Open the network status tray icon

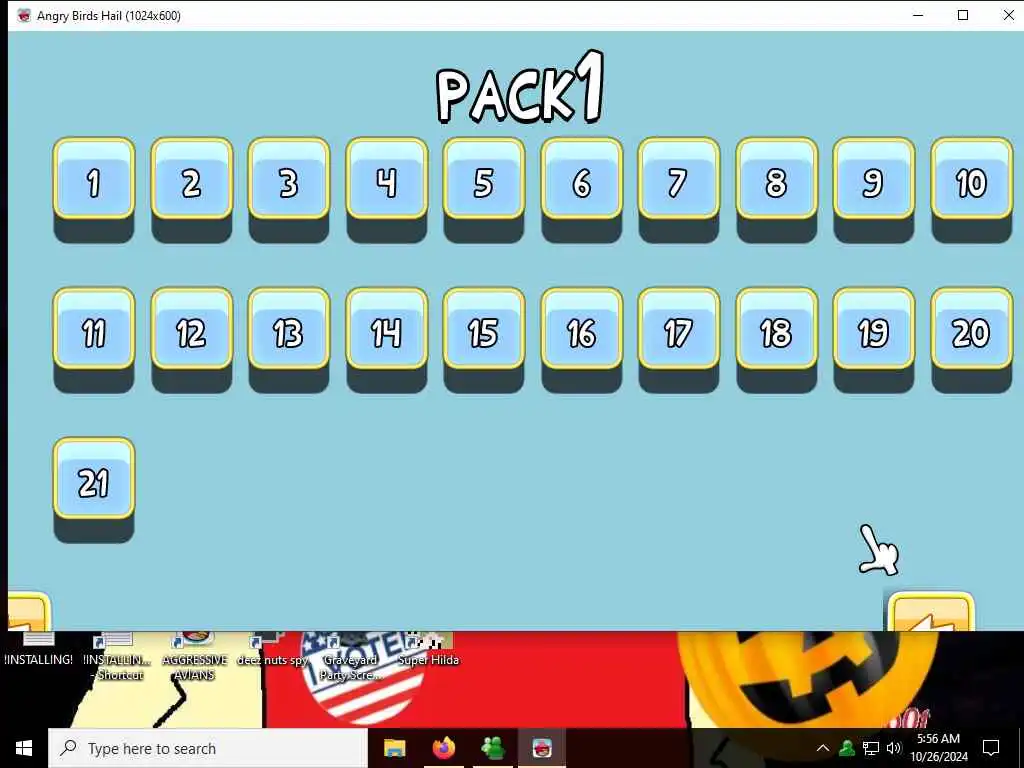point(871,748)
